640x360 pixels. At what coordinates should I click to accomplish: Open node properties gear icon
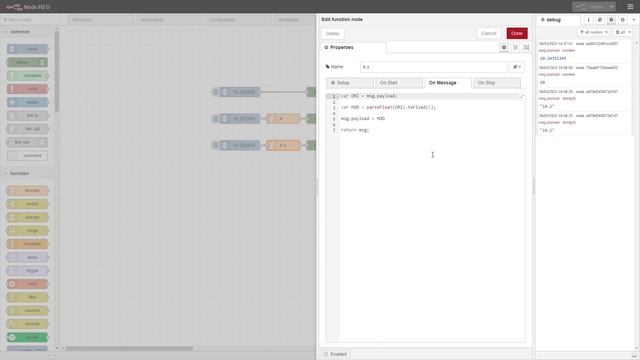pyautogui.click(x=504, y=47)
